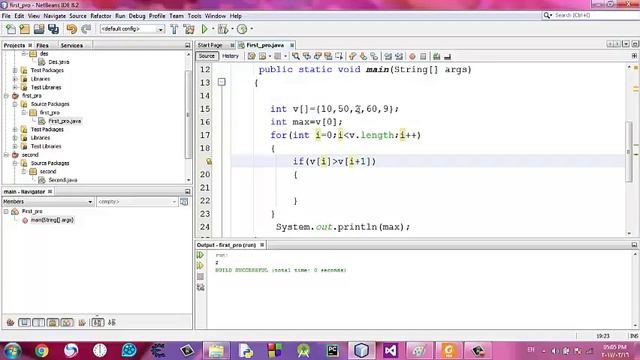Screen dimensions: 640x360
Task: Open the File menu
Action: tap(6, 16)
